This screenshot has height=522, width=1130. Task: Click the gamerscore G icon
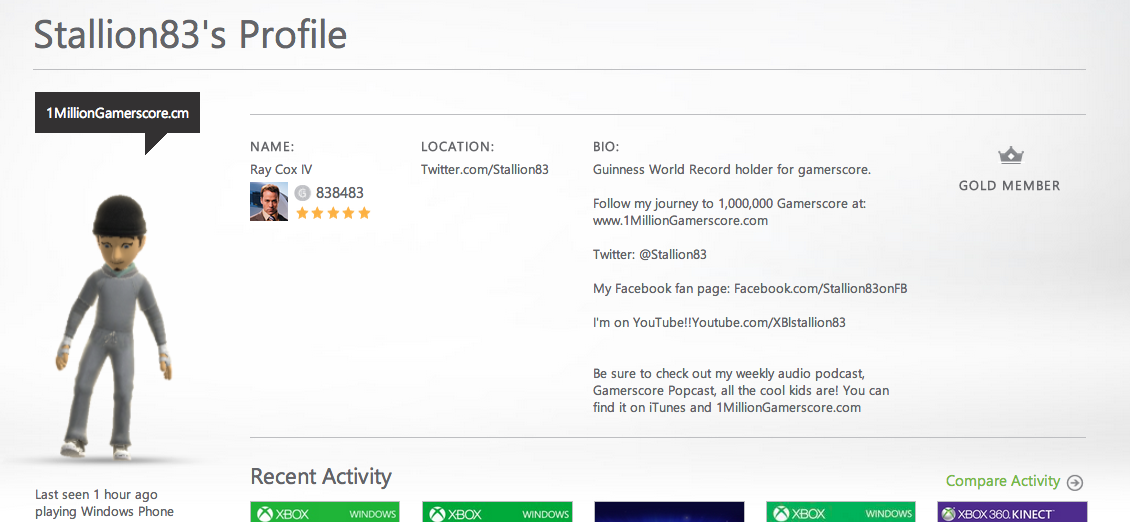(x=303, y=193)
